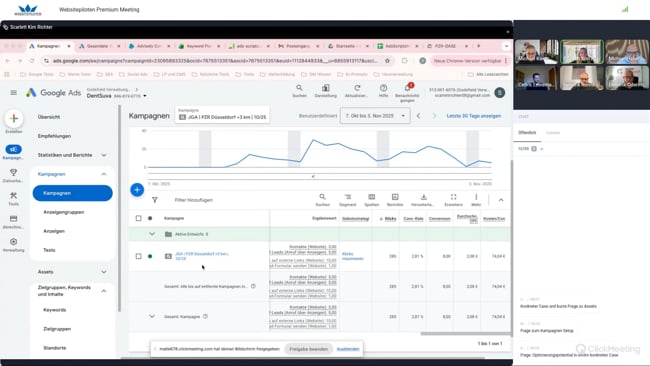The width and height of the screenshot is (650, 366).
Task: Click the browser reload button
Action: click(32, 61)
